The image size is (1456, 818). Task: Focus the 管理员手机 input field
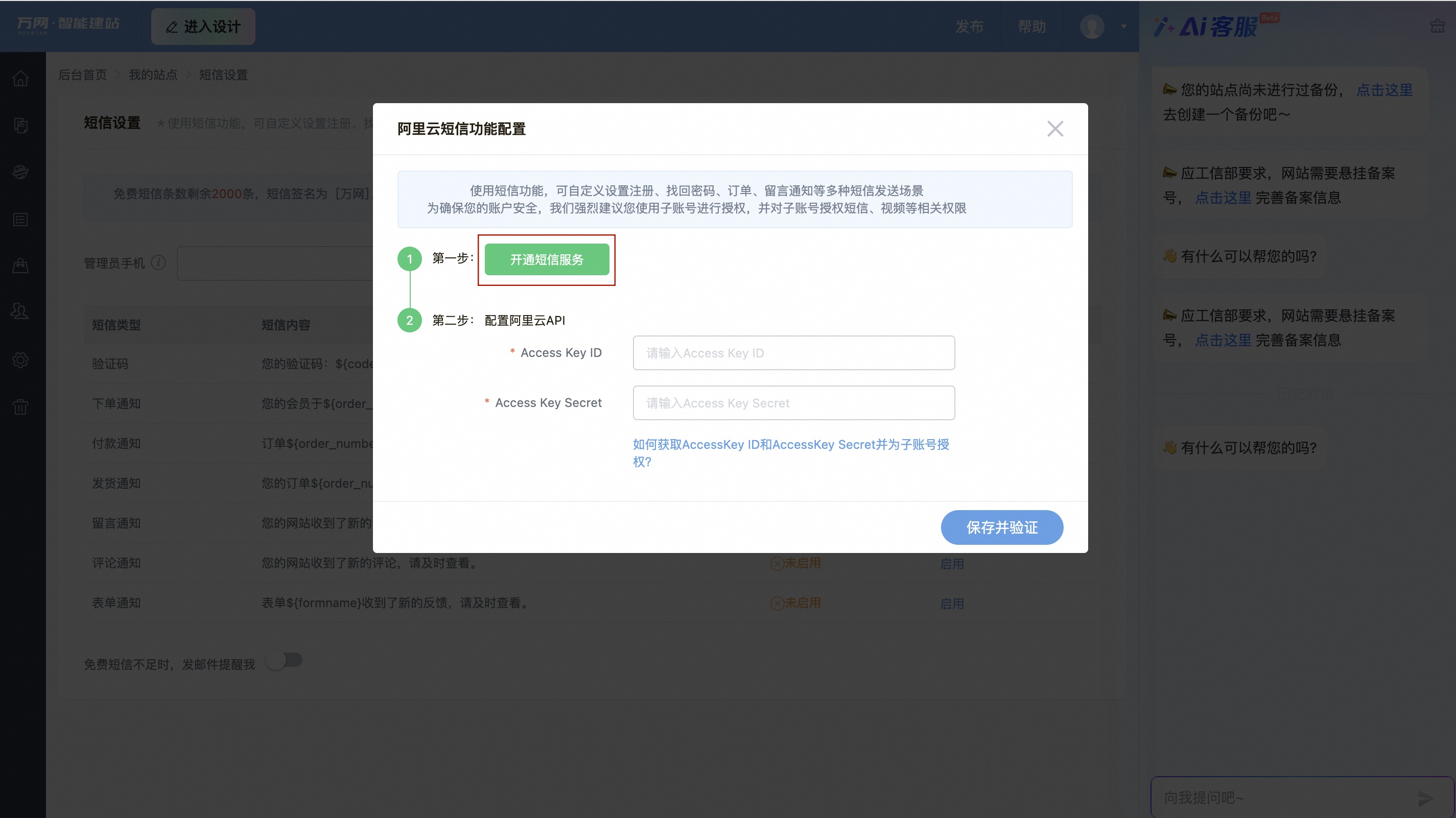click(275, 263)
